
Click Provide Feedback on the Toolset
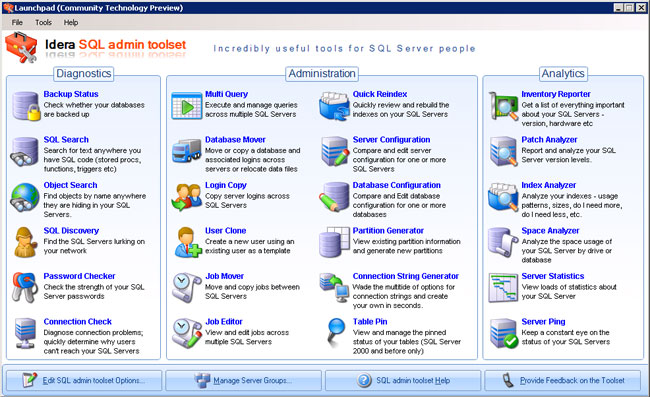563,380
